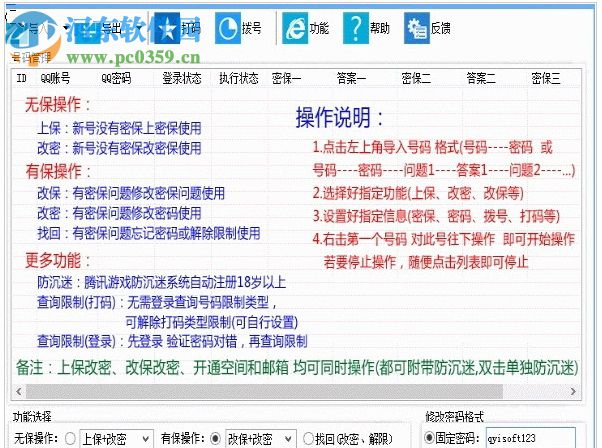Expand the 导入 import dropdown arrow

(x=66, y=28)
